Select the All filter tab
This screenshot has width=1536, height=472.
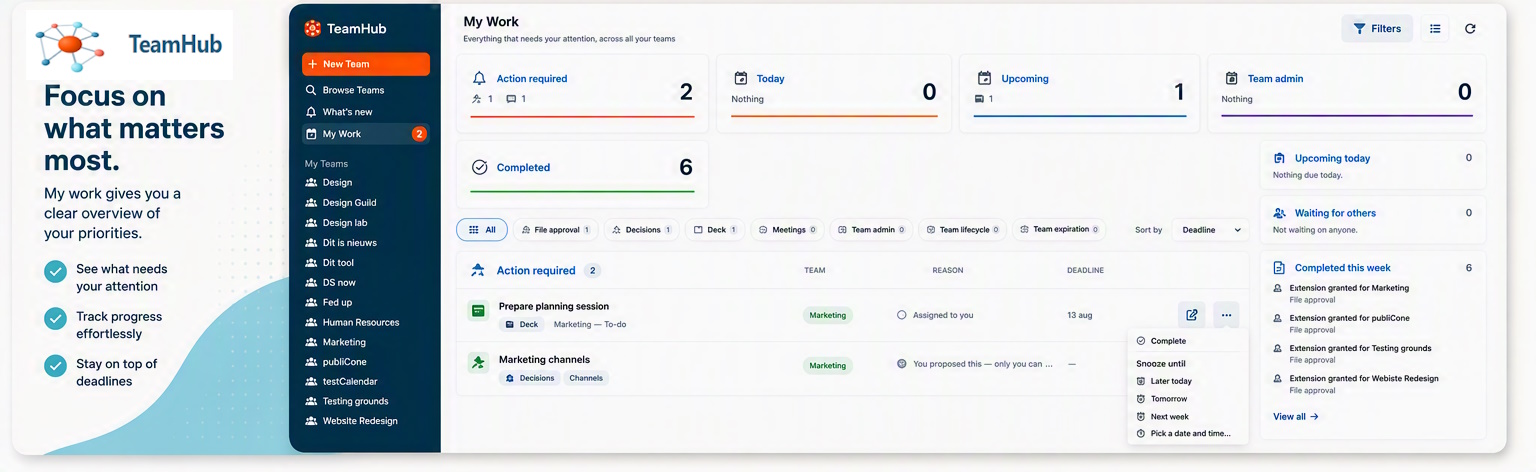pyautogui.click(x=482, y=230)
